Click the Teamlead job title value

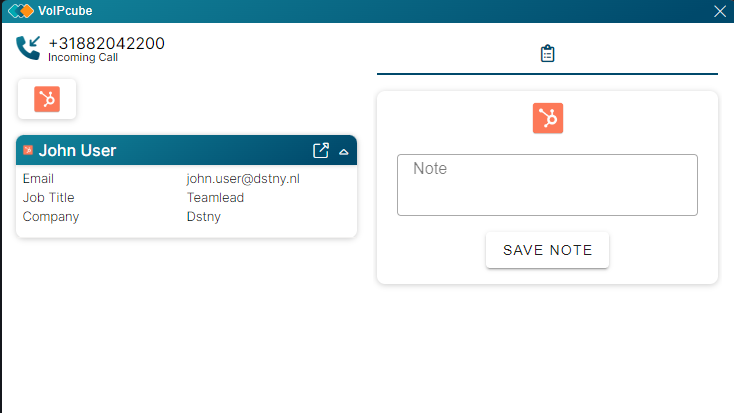tap(215, 198)
